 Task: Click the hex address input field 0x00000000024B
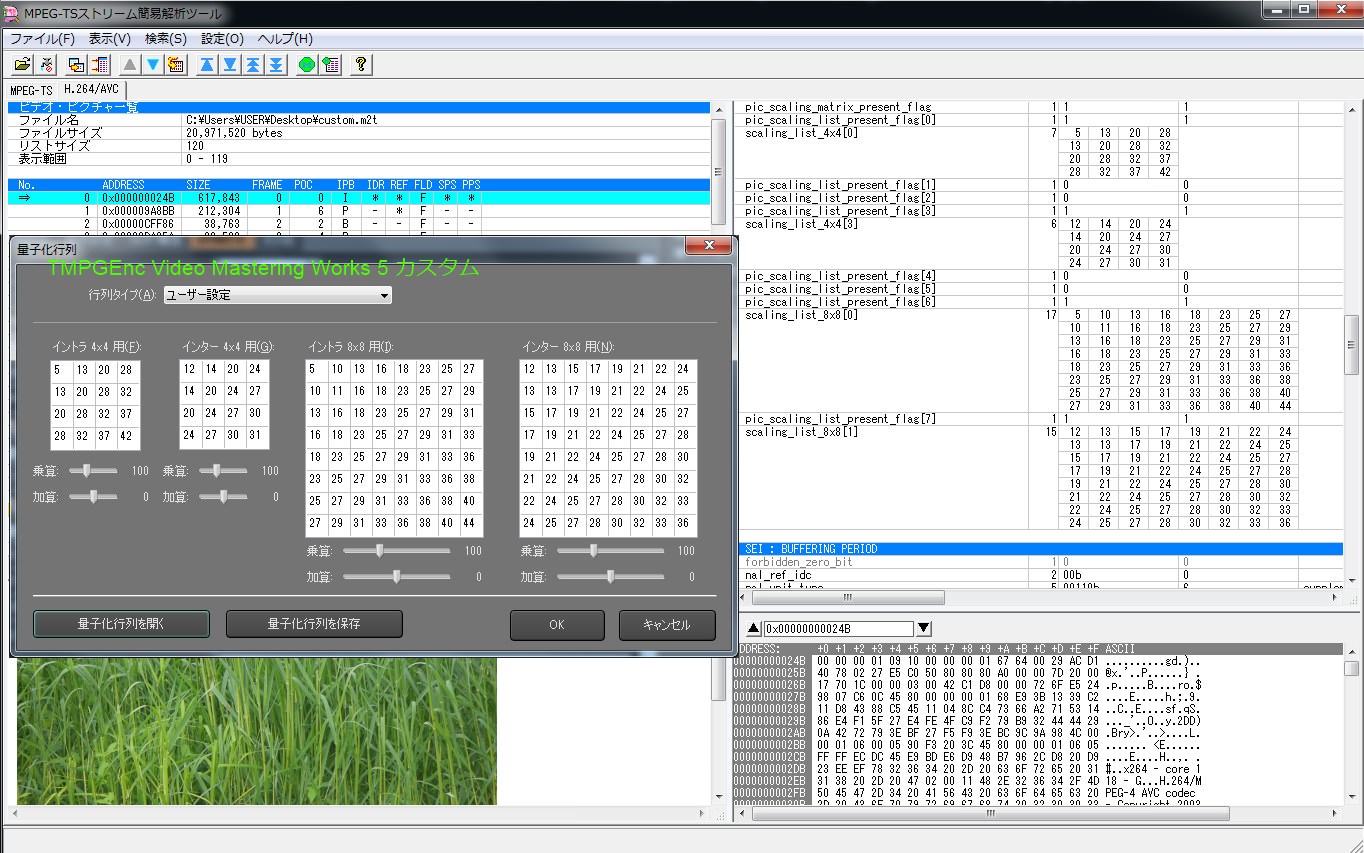click(838, 629)
